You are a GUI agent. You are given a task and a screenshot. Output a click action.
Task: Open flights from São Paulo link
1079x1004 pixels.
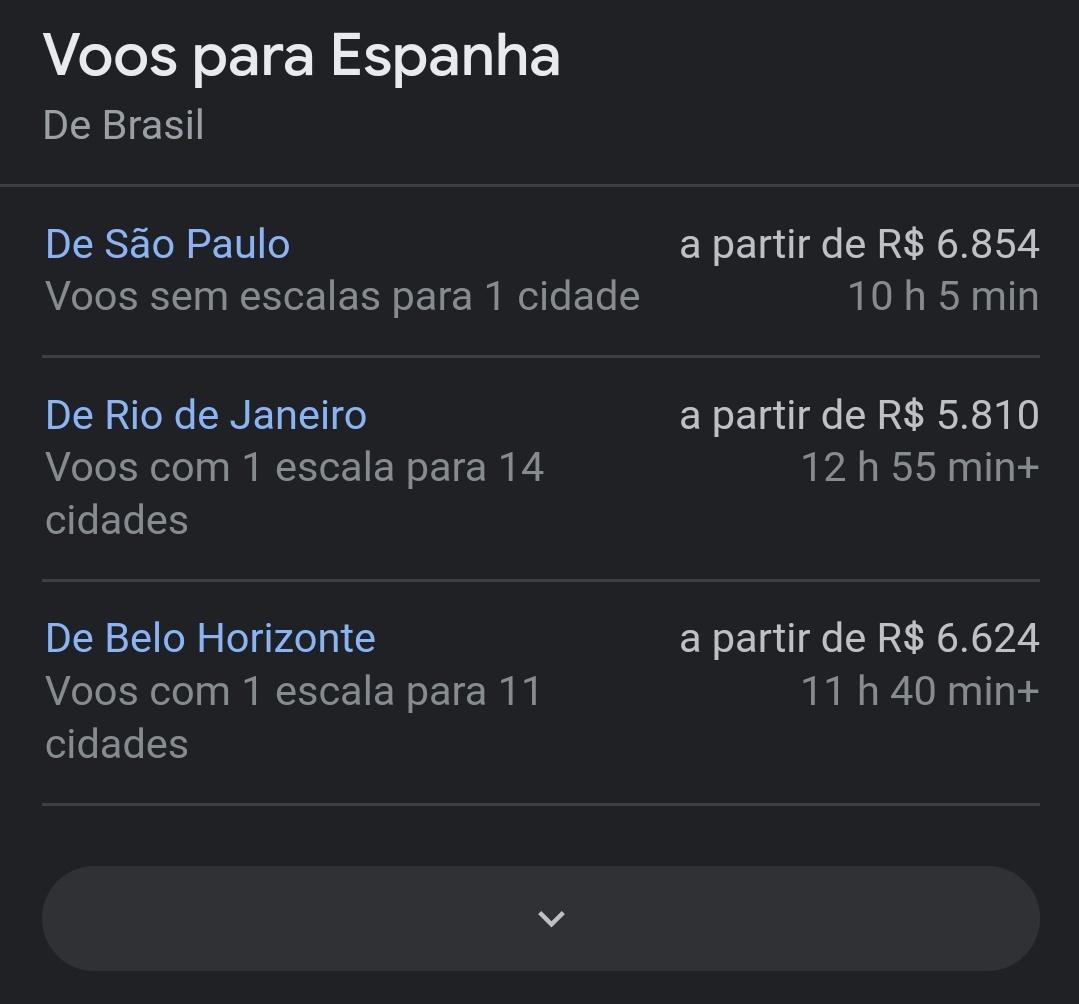click(167, 244)
